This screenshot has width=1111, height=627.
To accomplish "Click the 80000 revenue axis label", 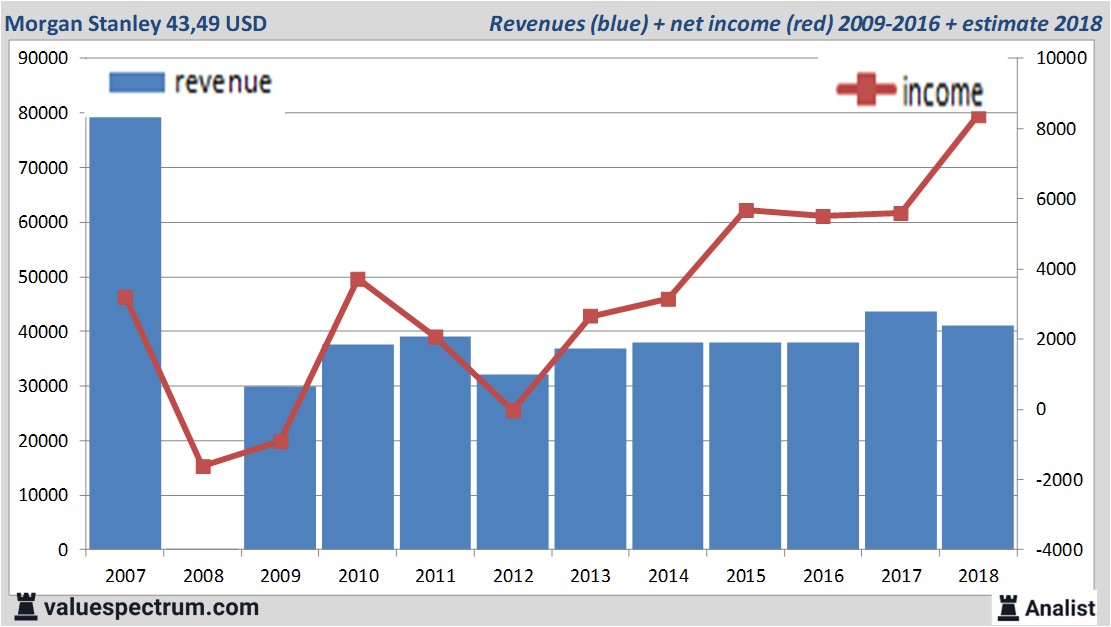I will (x=43, y=113).
